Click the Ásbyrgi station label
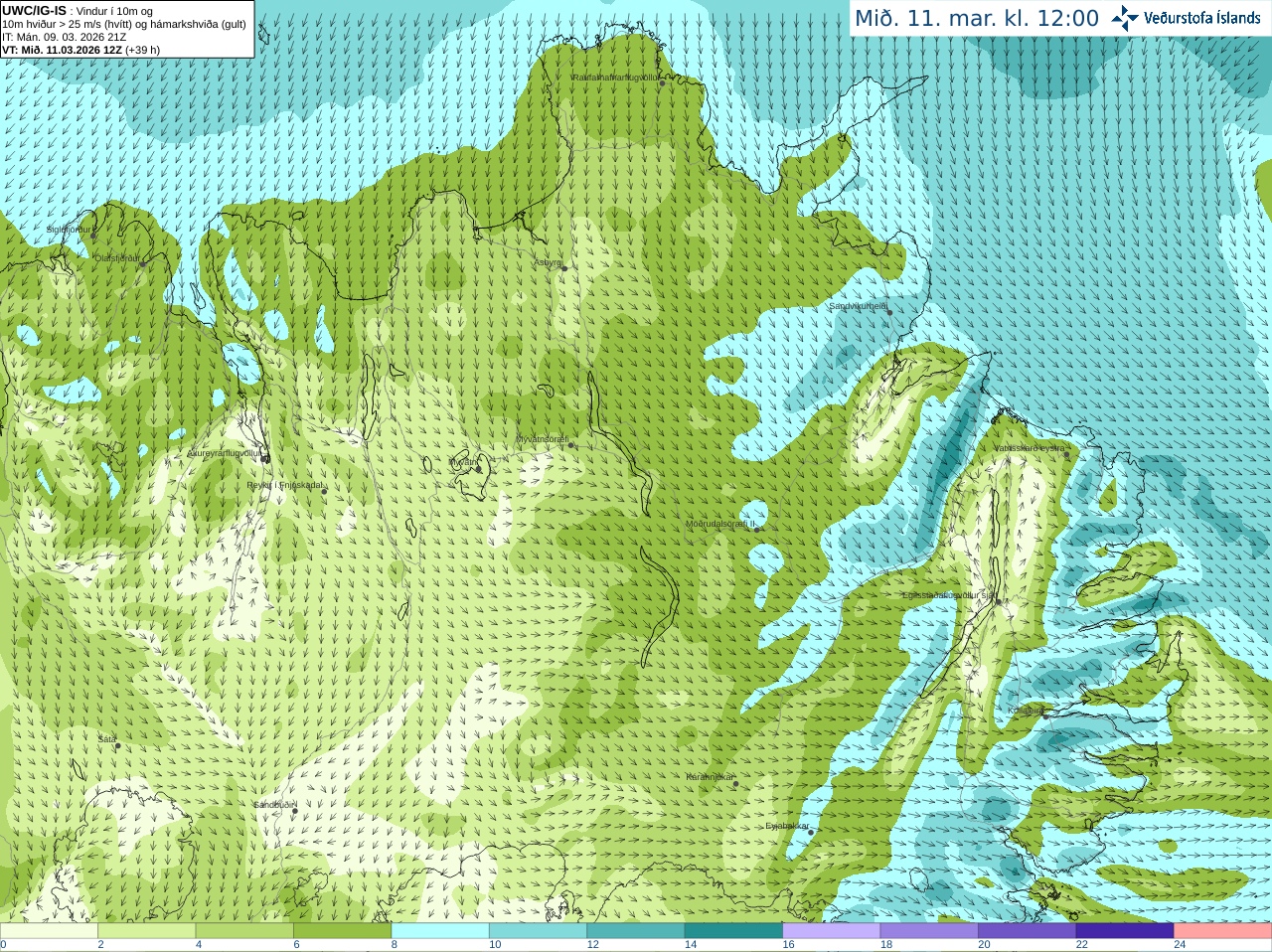Image resolution: width=1272 pixels, height=952 pixels. (x=549, y=263)
